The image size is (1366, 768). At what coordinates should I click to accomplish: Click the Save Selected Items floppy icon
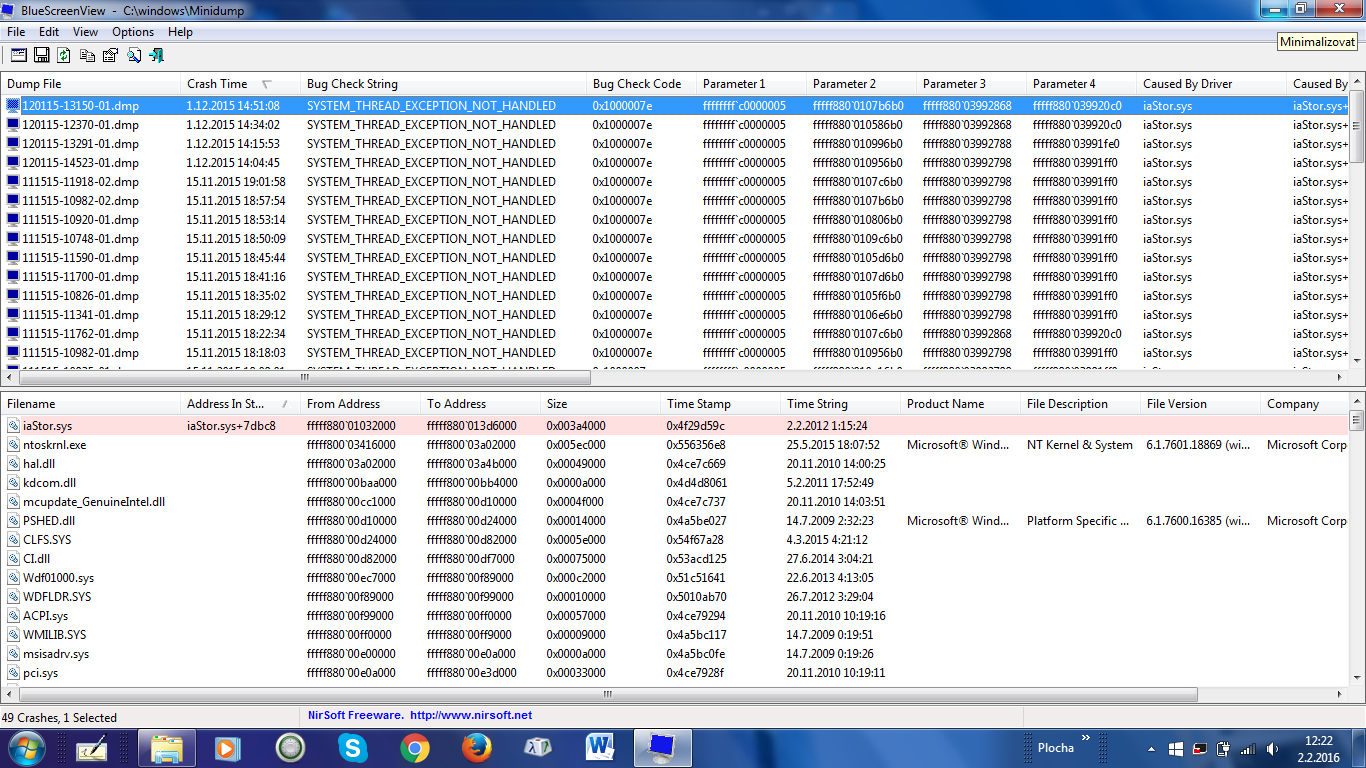tap(42, 55)
